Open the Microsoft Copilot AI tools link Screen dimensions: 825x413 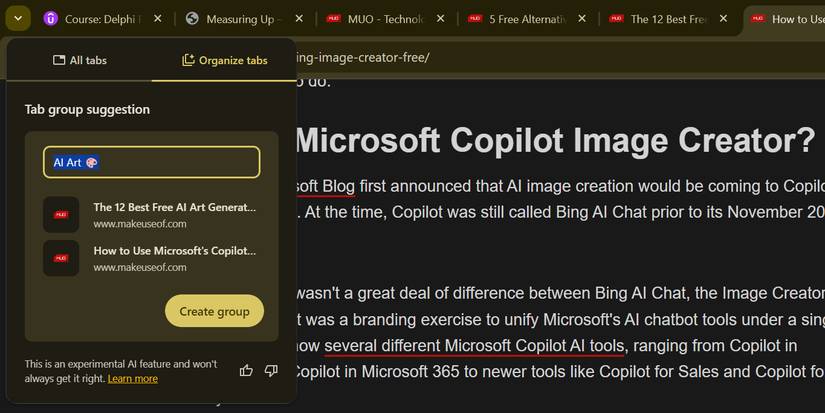point(474,346)
